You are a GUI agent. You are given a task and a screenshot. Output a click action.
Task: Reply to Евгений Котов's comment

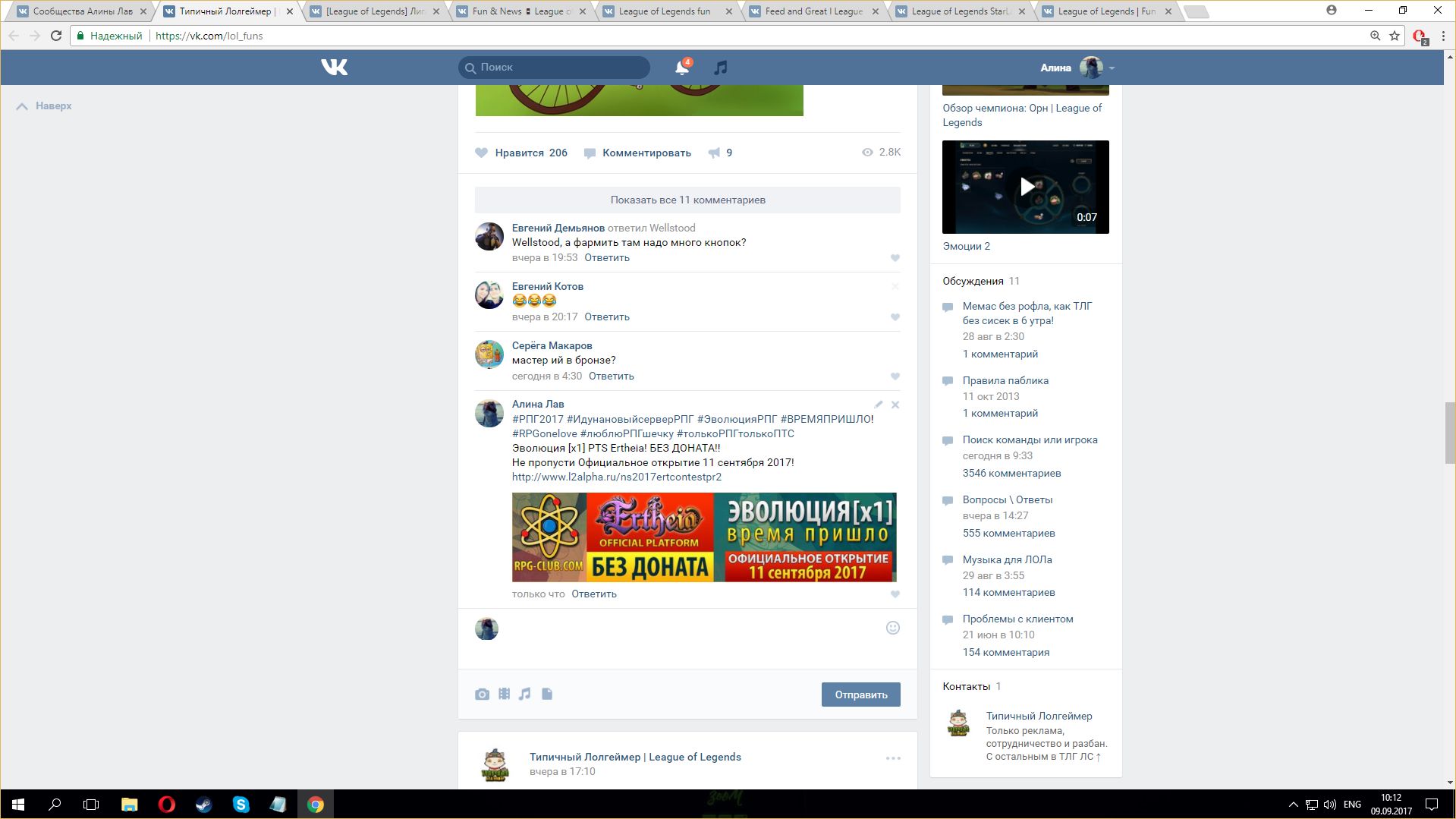(607, 317)
